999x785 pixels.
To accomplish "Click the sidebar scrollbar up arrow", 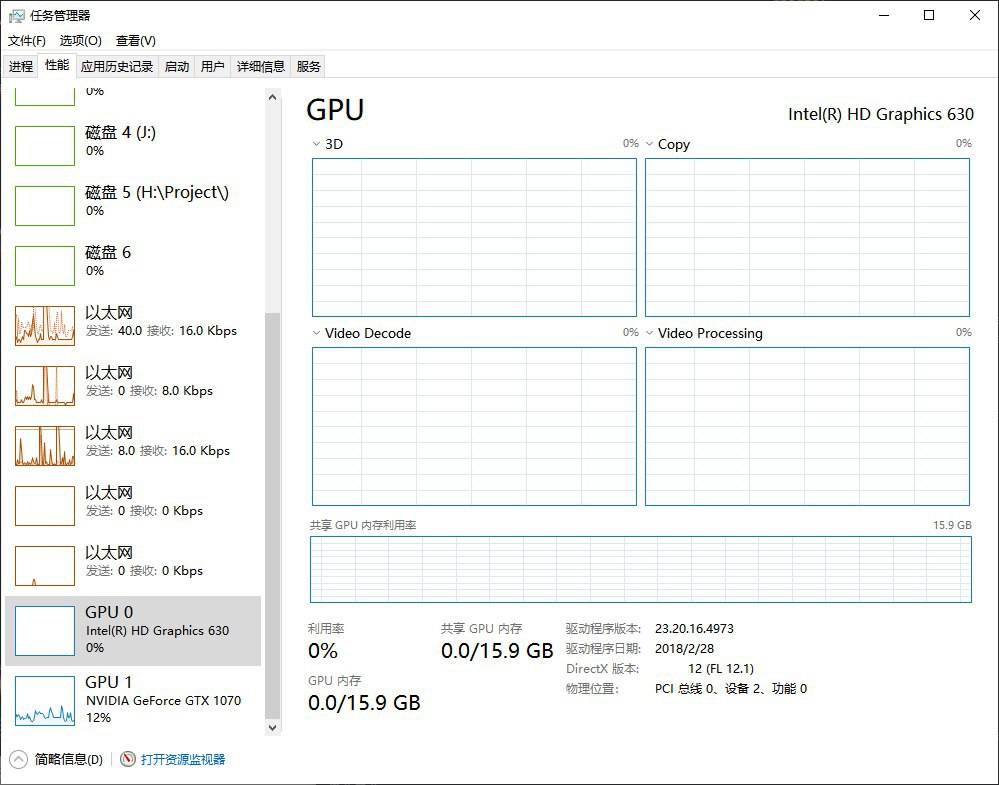I will tap(272, 96).
